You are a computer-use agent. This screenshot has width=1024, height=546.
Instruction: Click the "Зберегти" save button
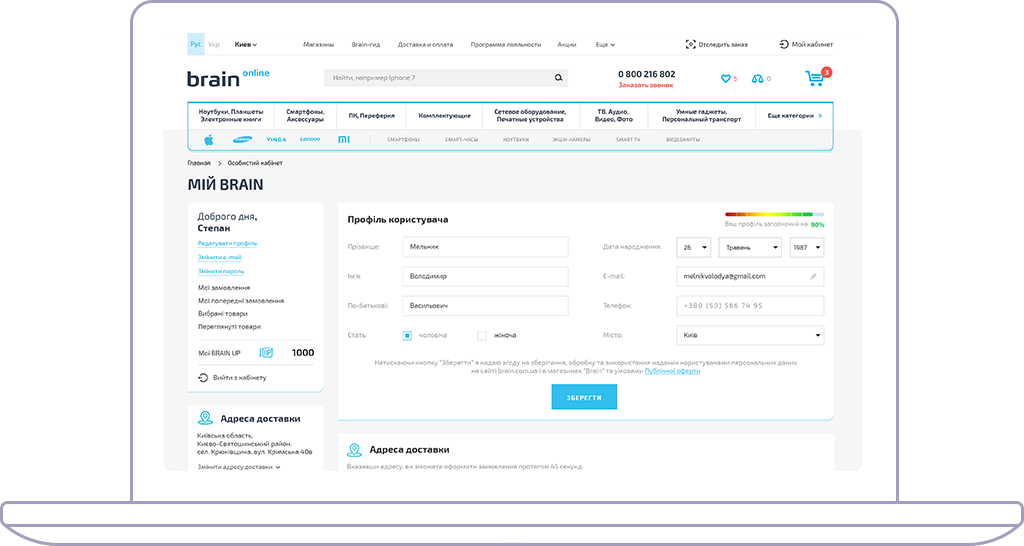click(x=584, y=397)
